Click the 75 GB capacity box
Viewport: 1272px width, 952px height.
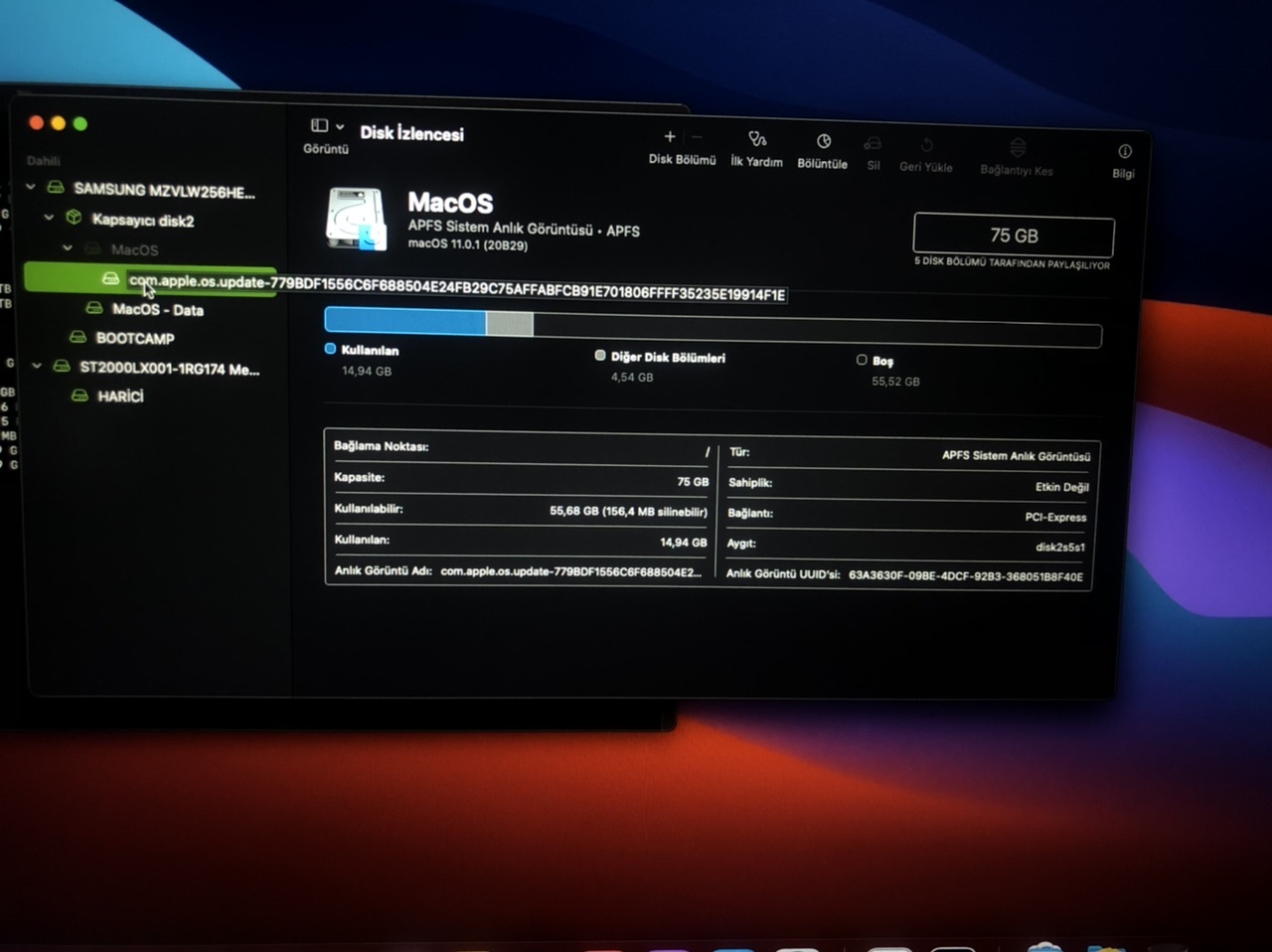1013,236
